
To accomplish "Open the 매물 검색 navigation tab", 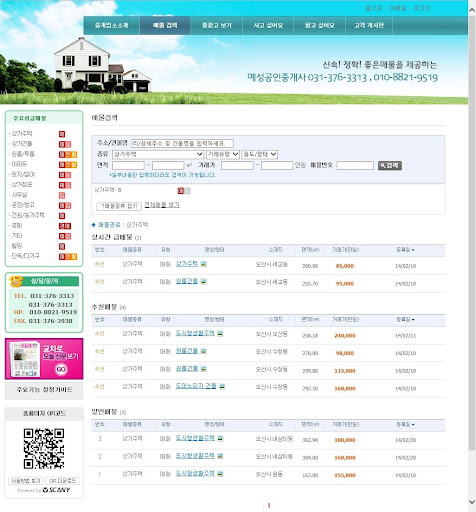I will pos(165,25).
